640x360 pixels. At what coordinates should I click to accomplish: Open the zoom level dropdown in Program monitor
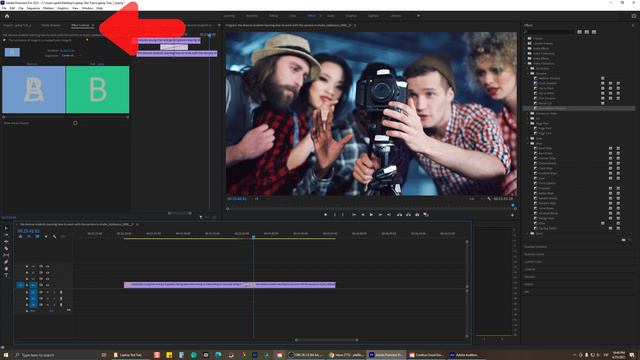258,199
